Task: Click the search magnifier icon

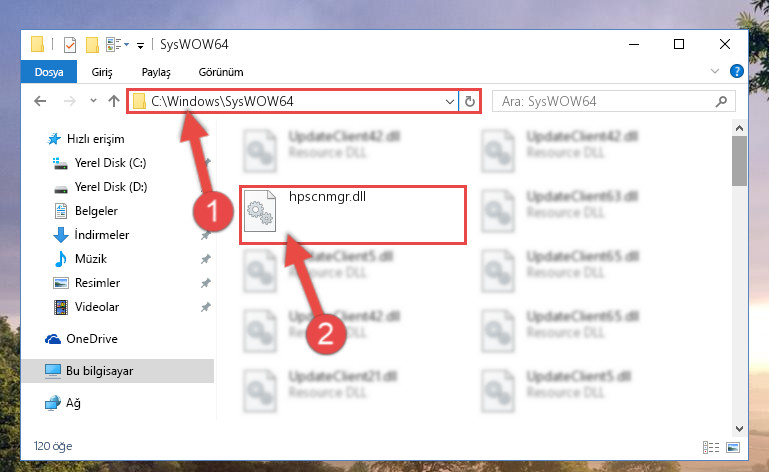Action: [x=721, y=102]
